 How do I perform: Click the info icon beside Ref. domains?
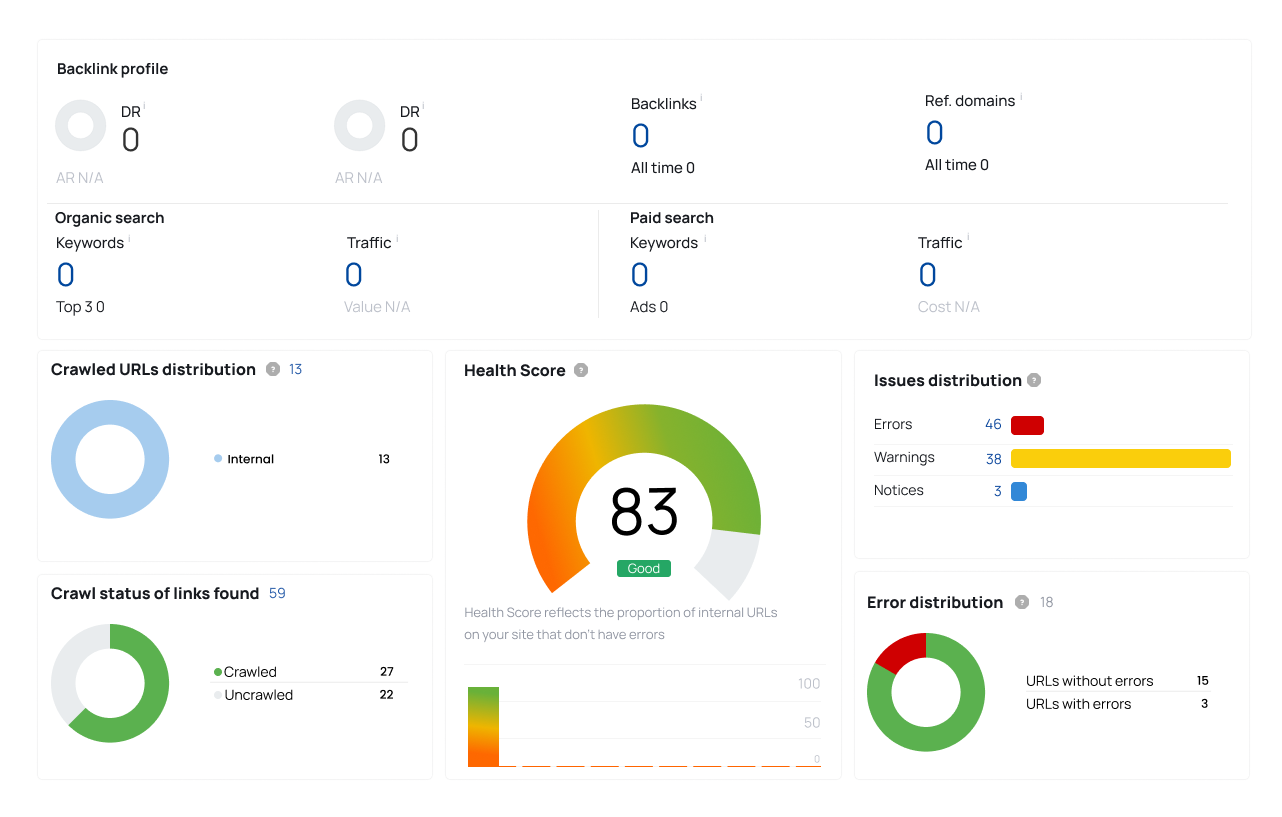(1020, 96)
